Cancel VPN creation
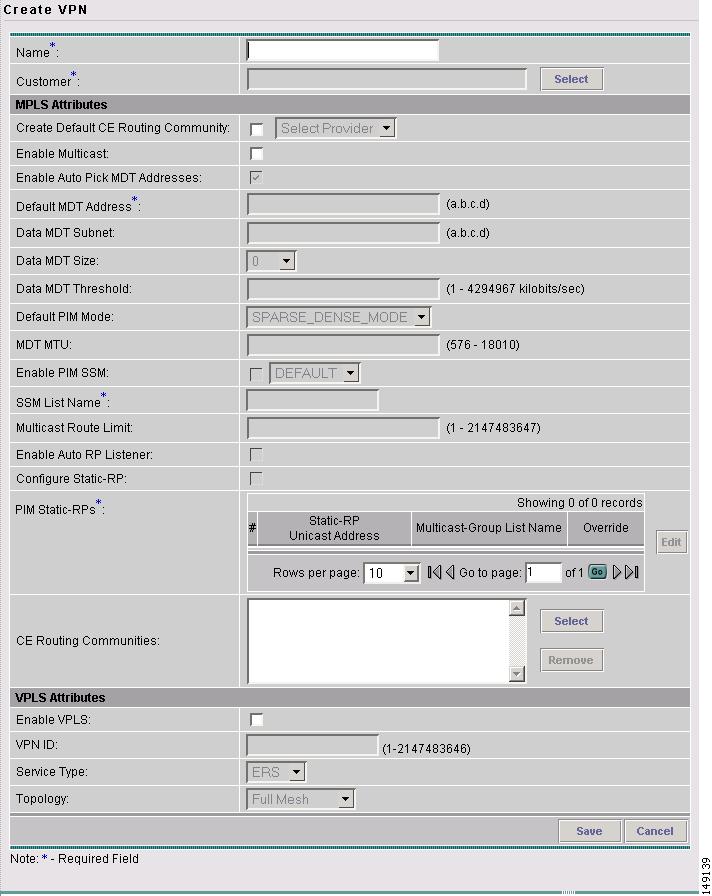Image resolution: width=712 pixels, height=896 pixels. tap(655, 831)
